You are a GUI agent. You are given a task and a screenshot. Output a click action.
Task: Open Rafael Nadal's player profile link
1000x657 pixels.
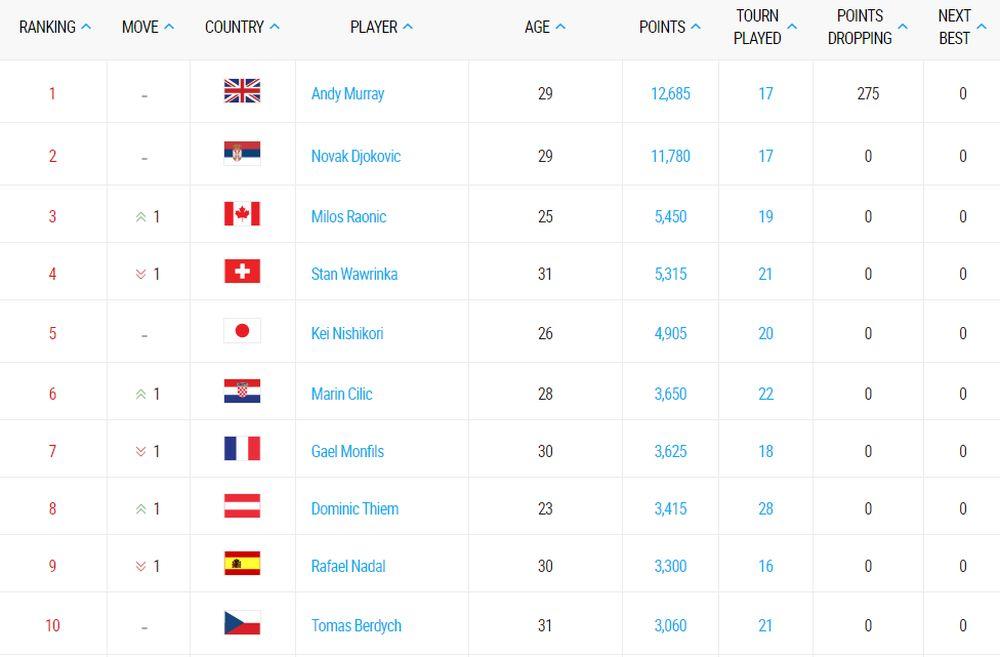point(348,566)
